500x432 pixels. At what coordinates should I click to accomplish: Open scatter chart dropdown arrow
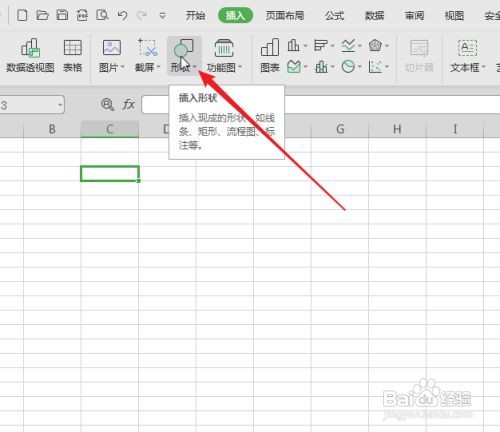(x=387, y=67)
